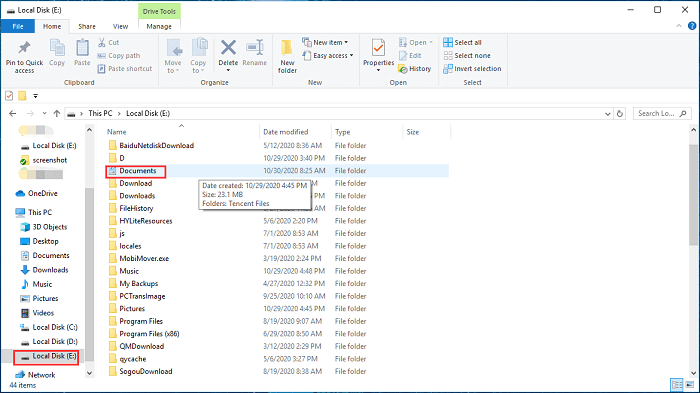The image size is (700, 393).
Task: Click the Search Local Disk field
Action: (x=662, y=113)
